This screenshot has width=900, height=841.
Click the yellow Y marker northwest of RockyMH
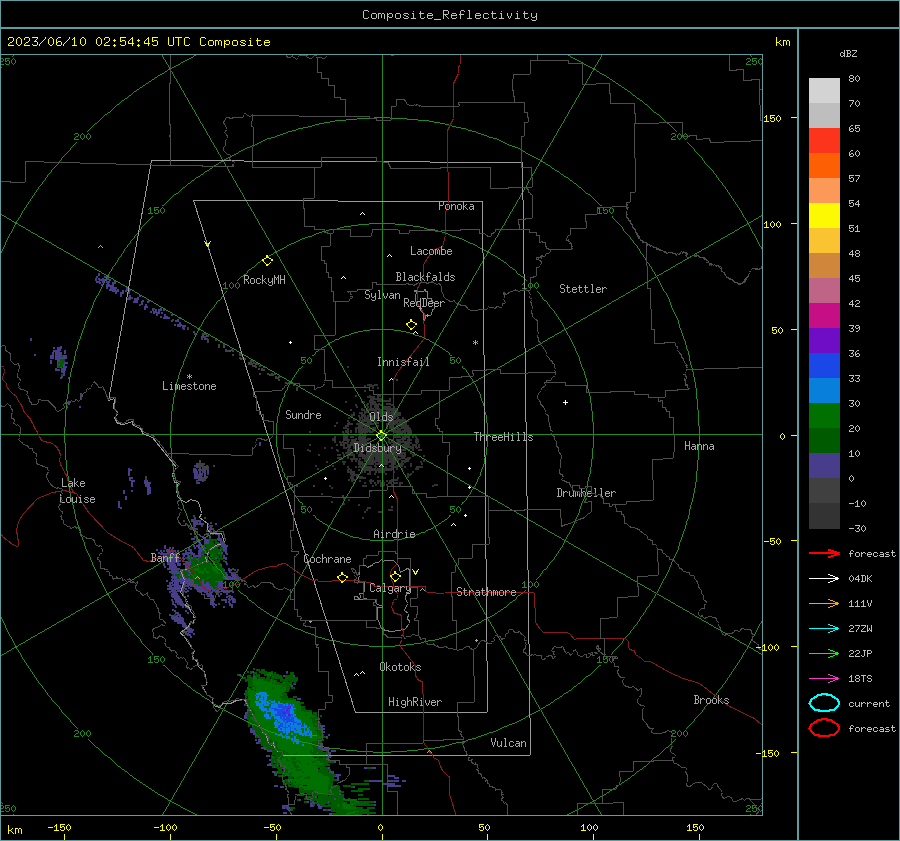tap(208, 244)
